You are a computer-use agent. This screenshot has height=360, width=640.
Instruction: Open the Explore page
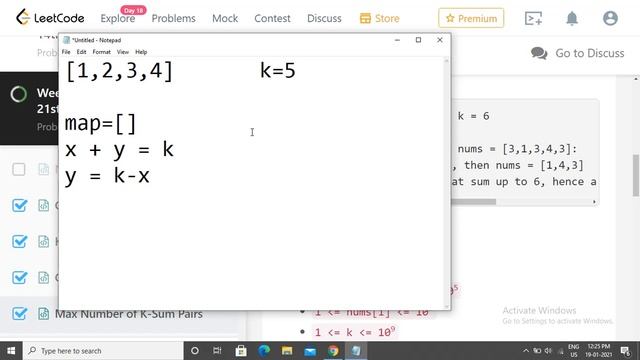point(118,18)
